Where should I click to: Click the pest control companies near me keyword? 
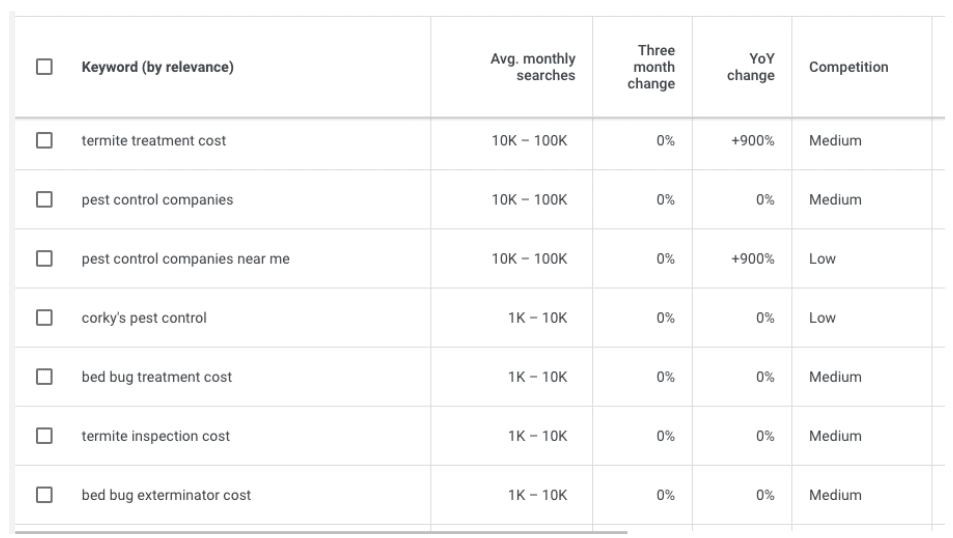[x=185, y=259]
